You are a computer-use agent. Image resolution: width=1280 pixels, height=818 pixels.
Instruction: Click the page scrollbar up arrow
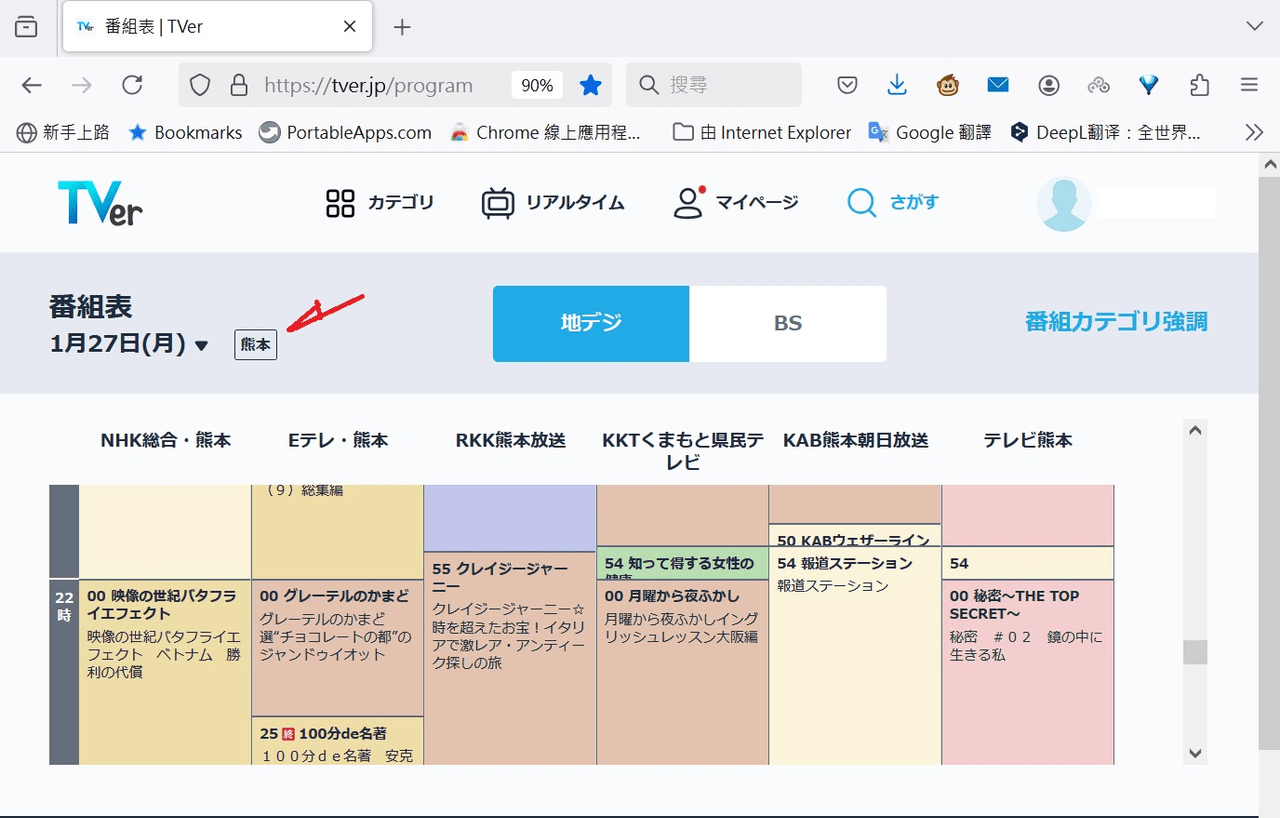[x=1270, y=164]
